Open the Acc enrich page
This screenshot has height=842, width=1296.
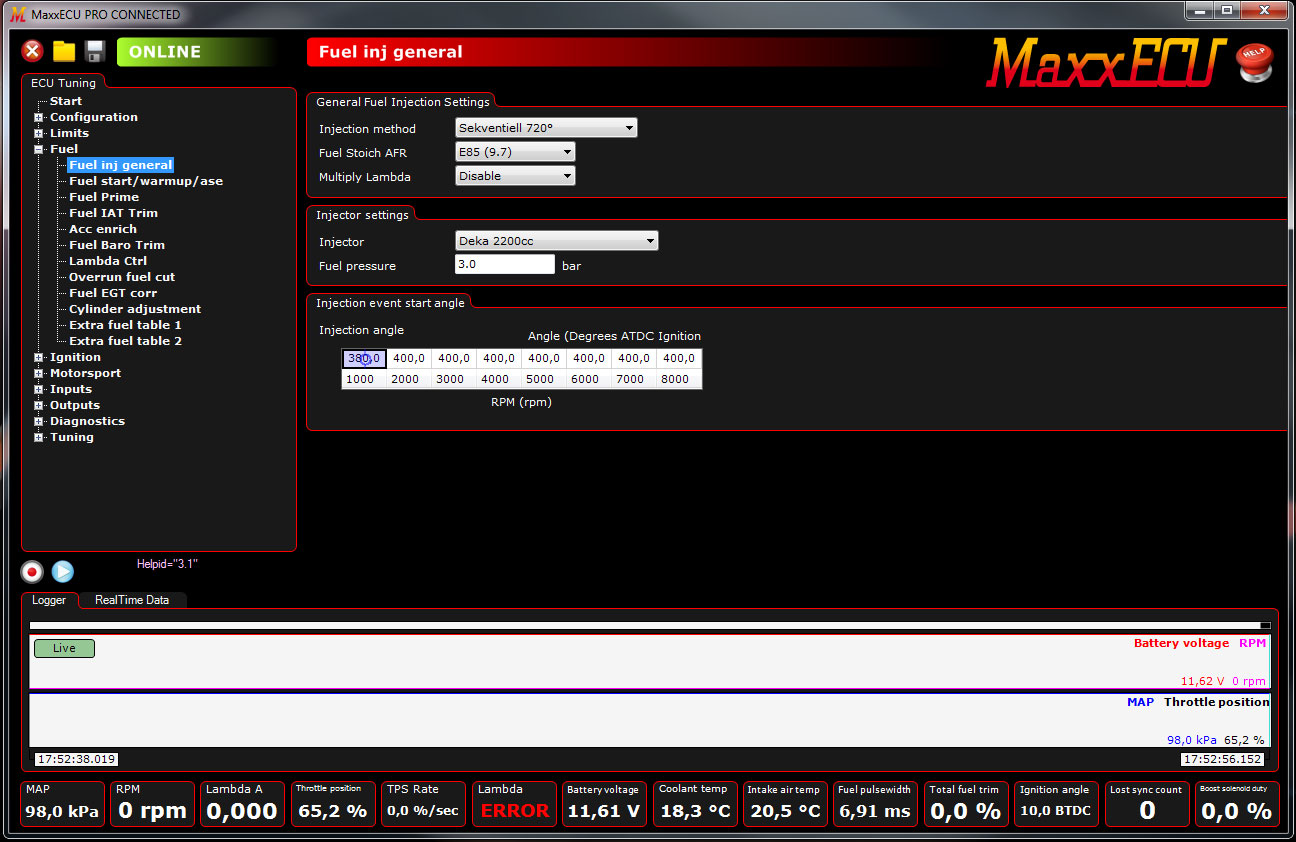pyautogui.click(x=103, y=229)
